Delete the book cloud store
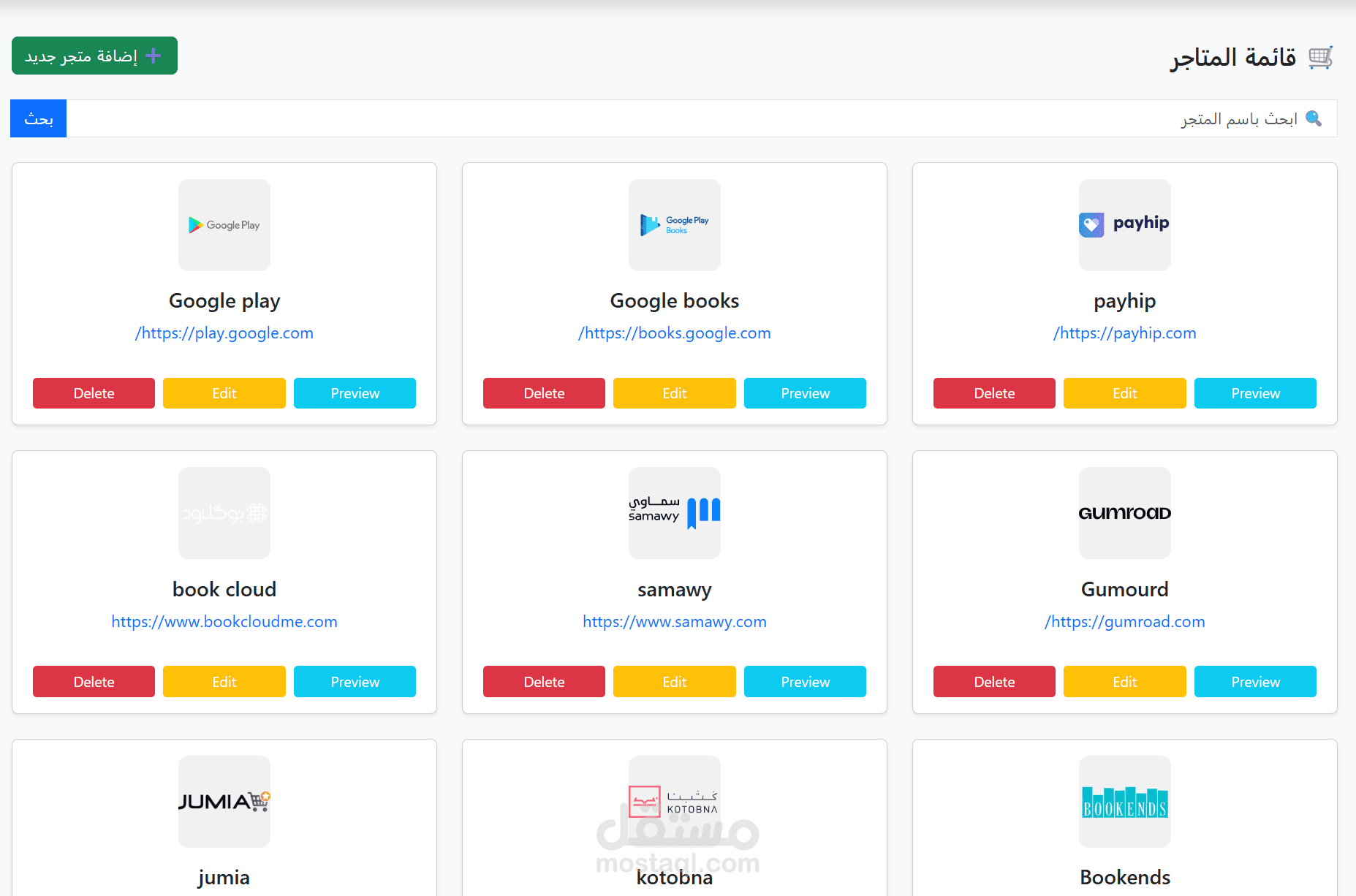The image size is (1356, 896). click(94, 681)
